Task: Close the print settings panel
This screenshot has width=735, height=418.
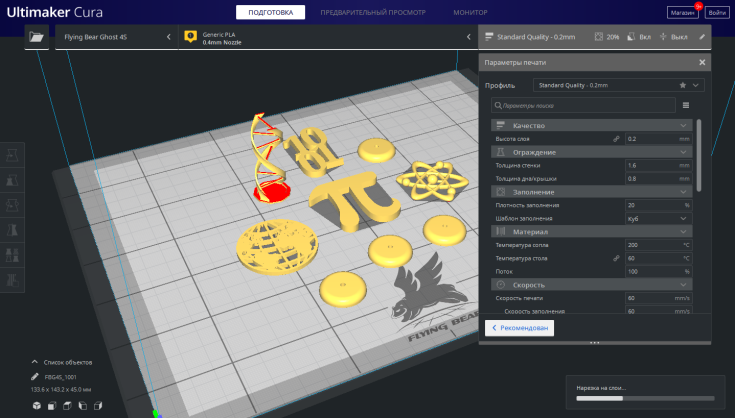Action: [x=702, y=62]
